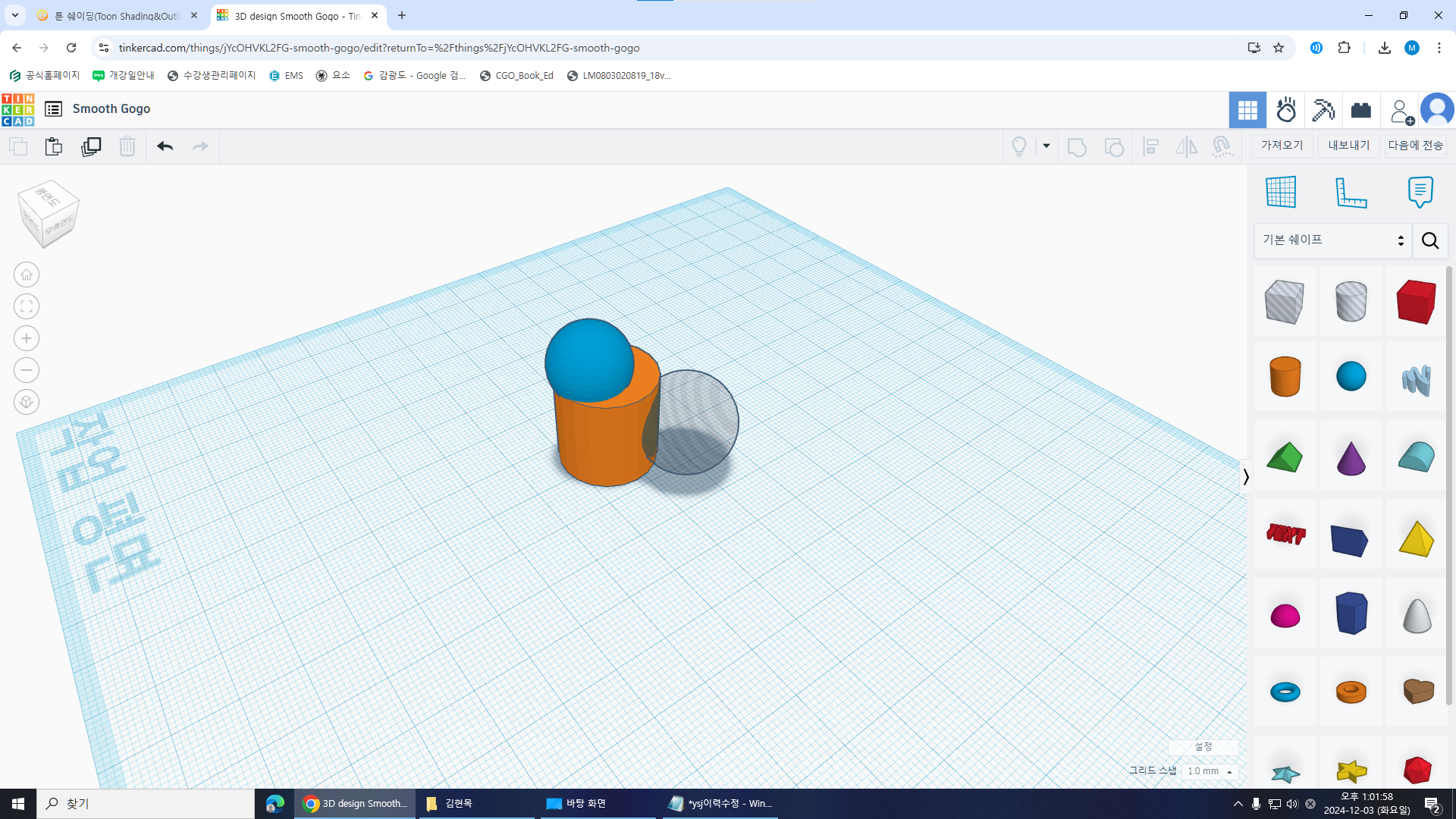
Task: Click the Tinkercad logo icon
Action: coord(17,109)
